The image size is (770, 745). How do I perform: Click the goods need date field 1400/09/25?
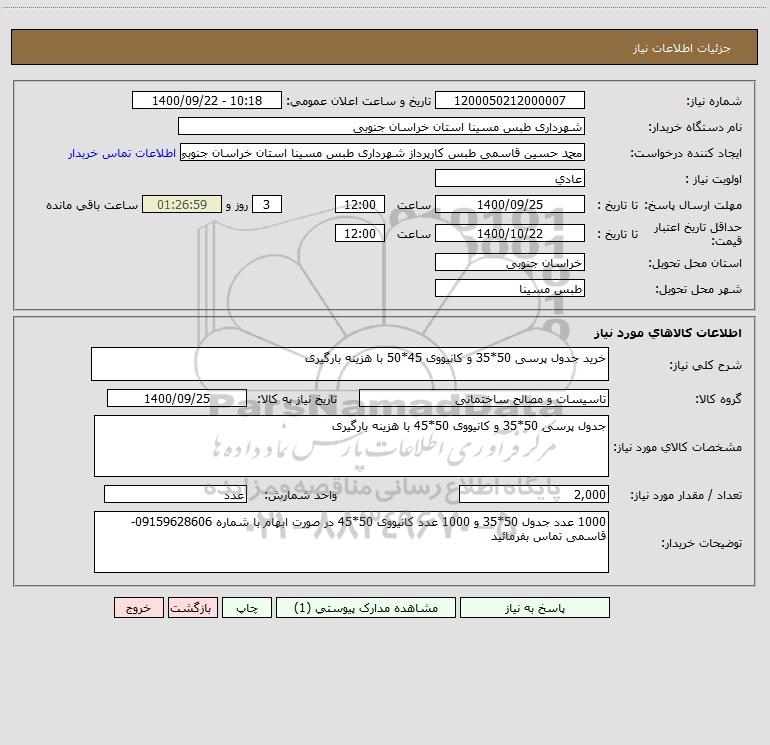(177, 398)
